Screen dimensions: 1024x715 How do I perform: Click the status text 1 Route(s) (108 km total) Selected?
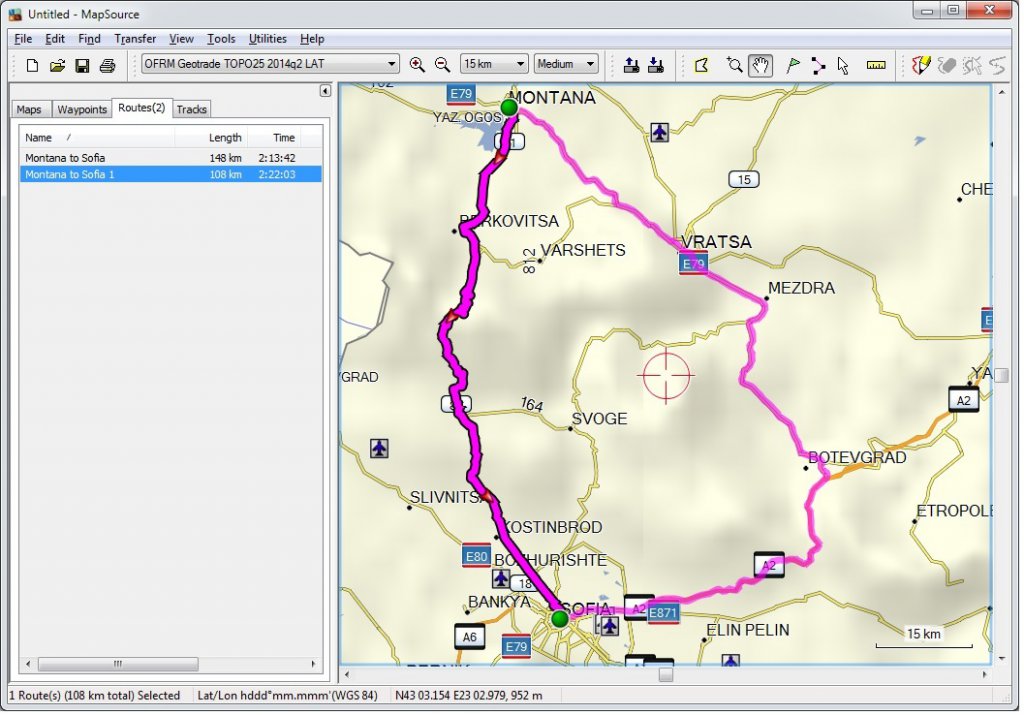(x=94, y=695)
